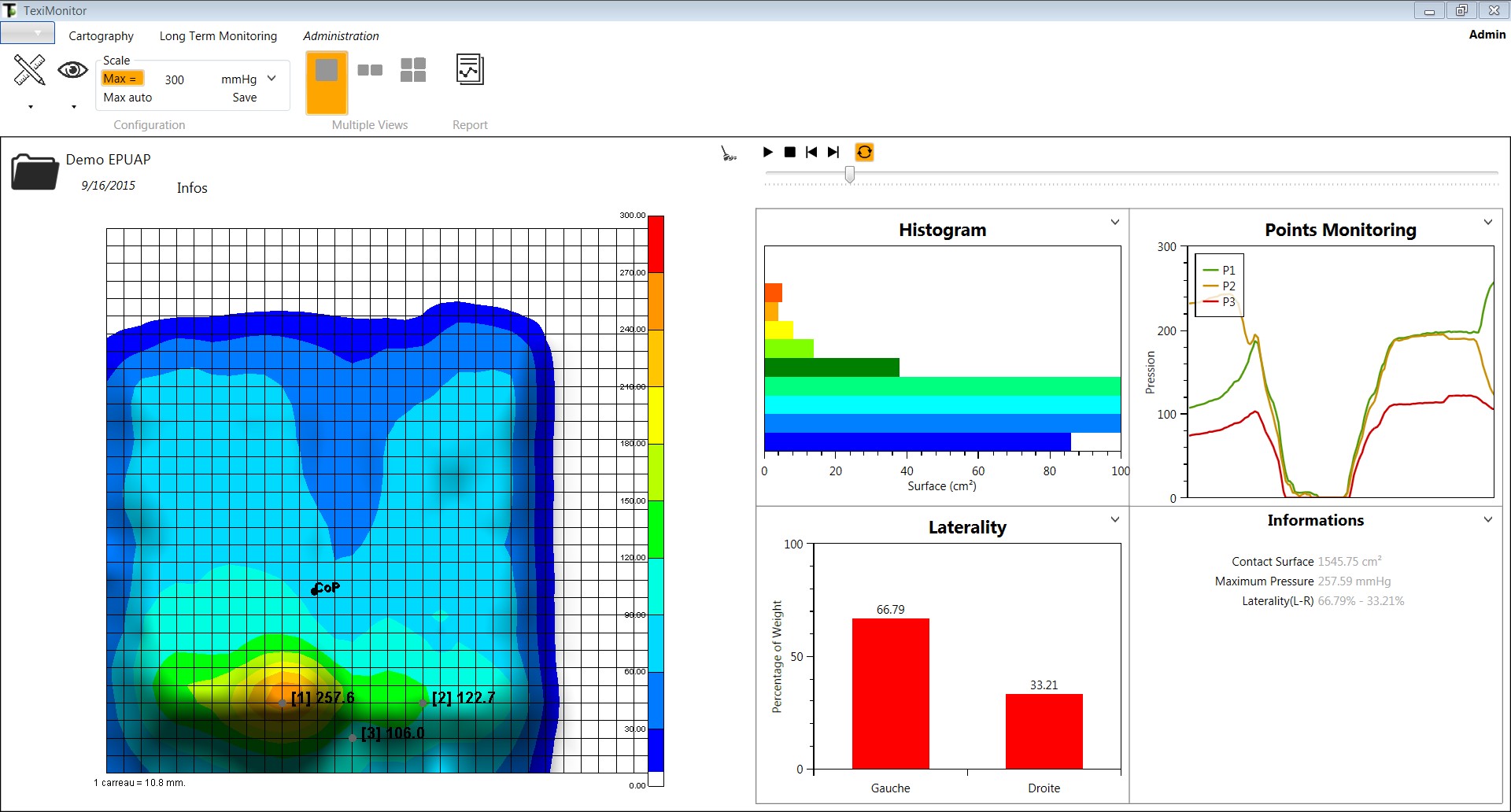This screenshot has height=812, width=1511.
Task: Stop the playback
Action: pyautogui.click(x=790, y=152)
